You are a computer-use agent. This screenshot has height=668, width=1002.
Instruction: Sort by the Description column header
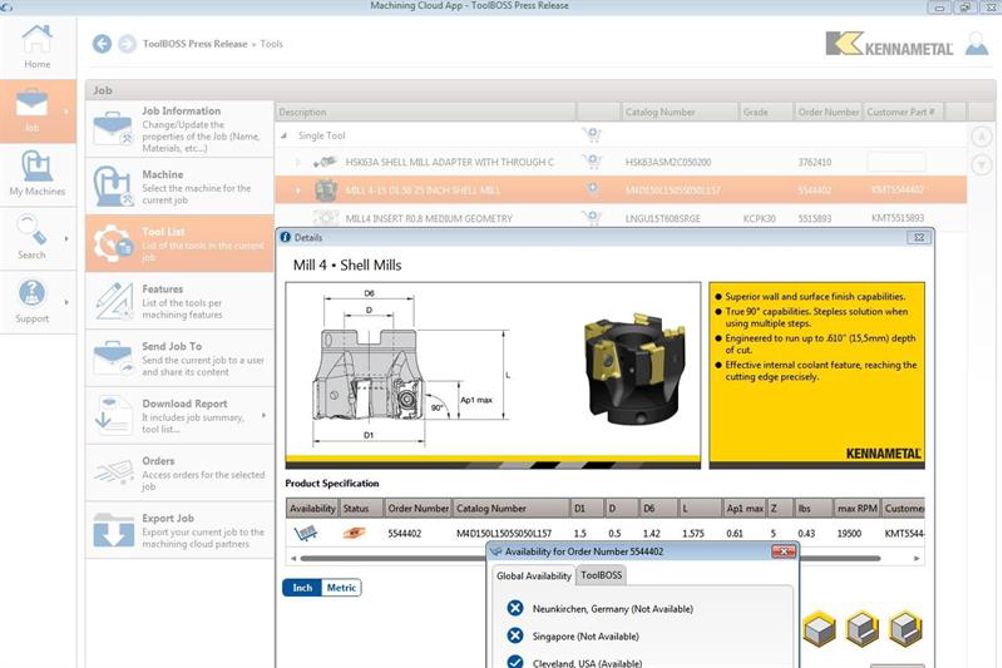[426, 112]
